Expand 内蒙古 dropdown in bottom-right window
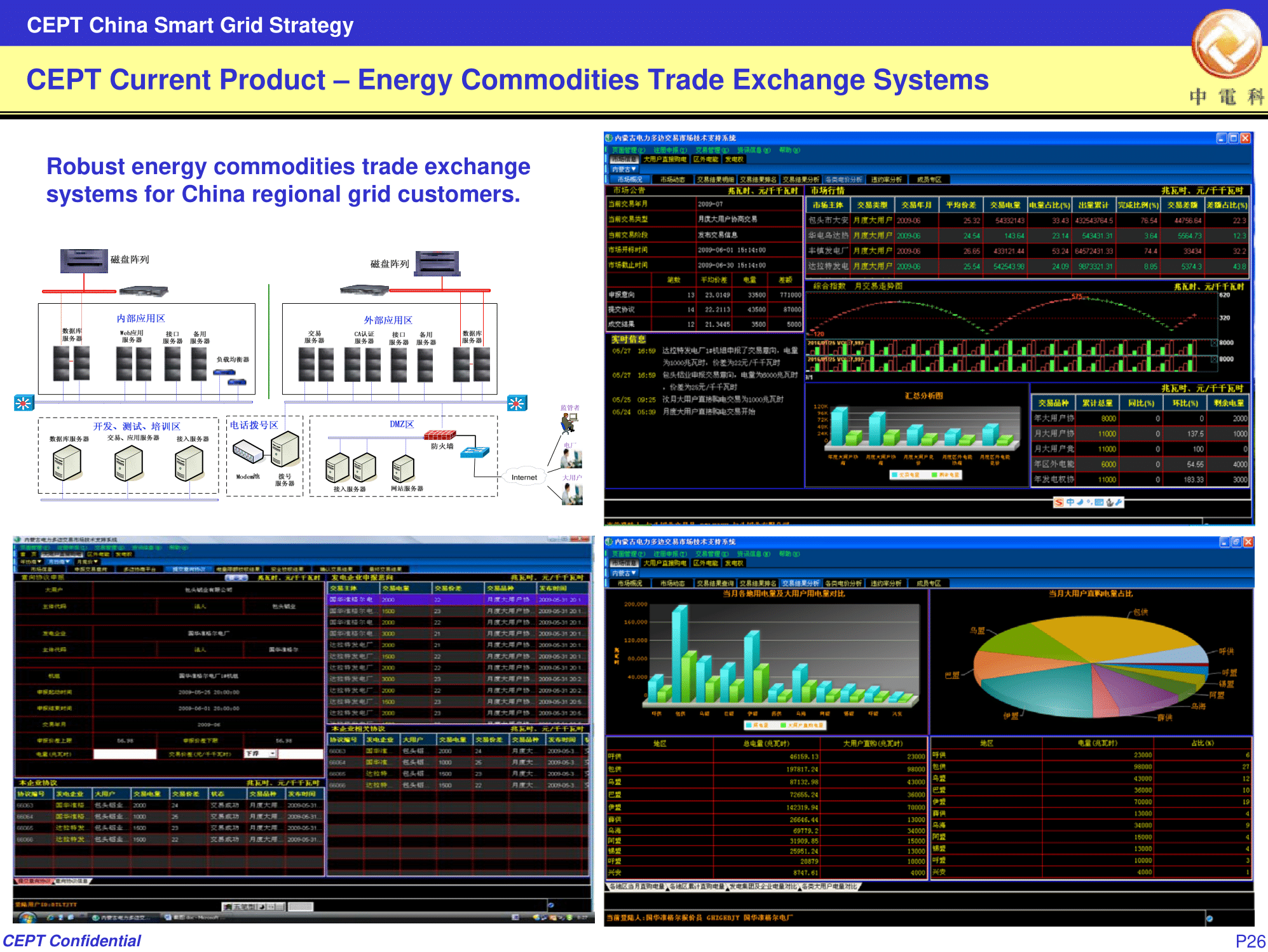 624,573
